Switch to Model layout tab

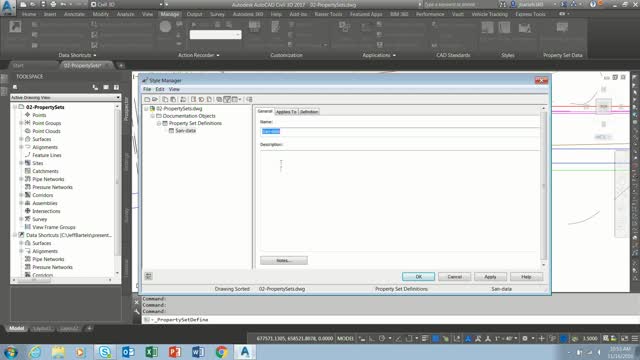point(16,328)
